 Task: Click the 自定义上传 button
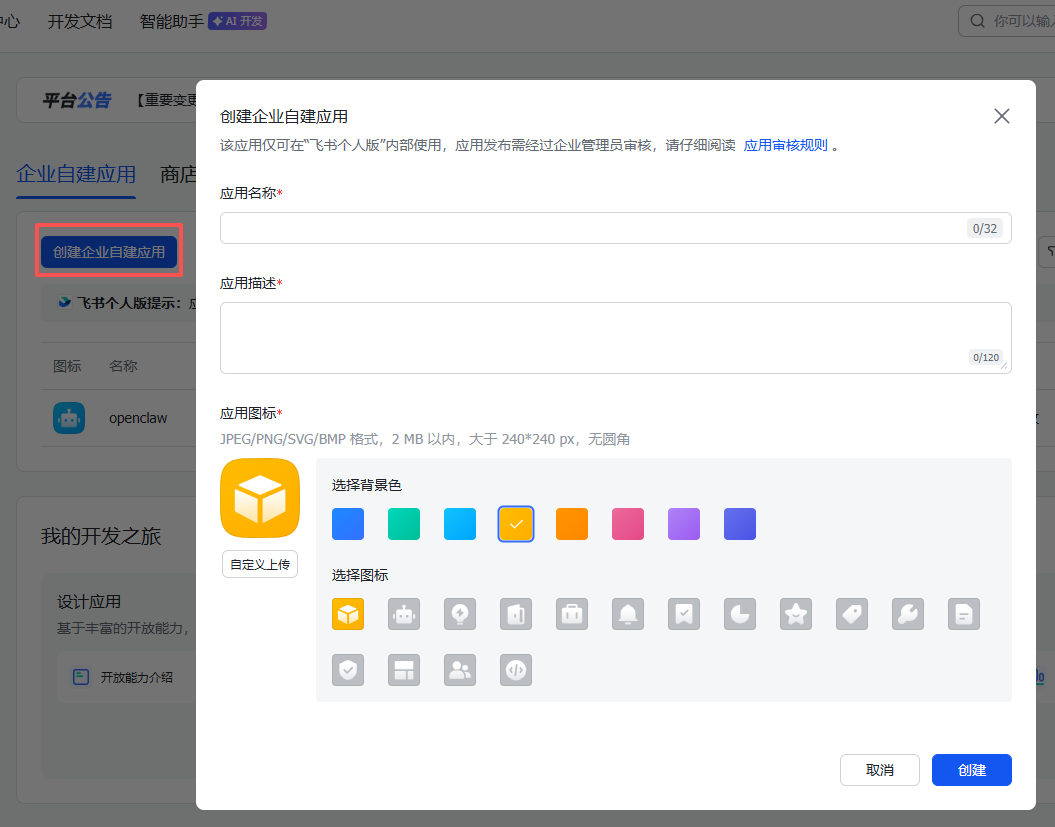coord(260,564)
